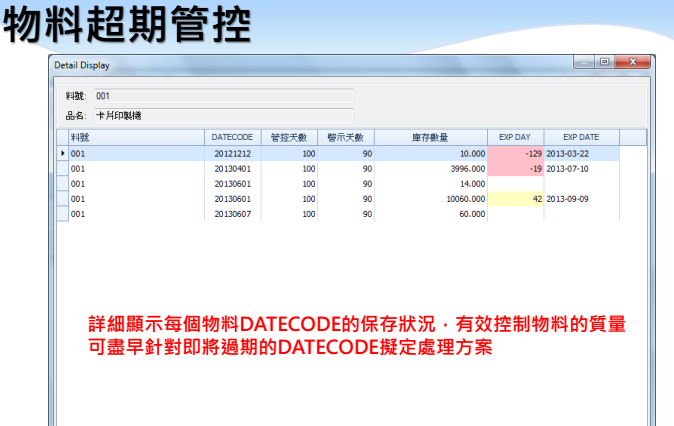Viewport: 674px width, 426px height.
Task: Select the stock quantity cell 14.000
Action: point(431,184)
